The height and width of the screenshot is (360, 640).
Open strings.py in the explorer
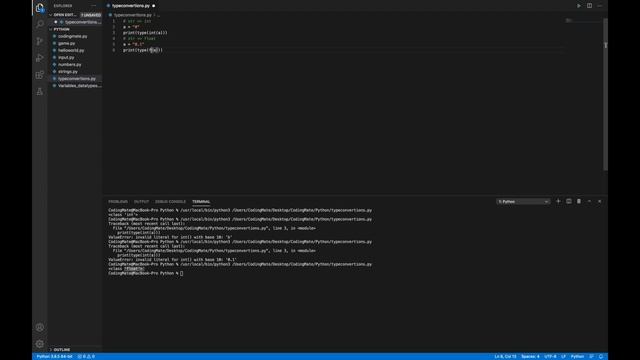tap(68, 71)
